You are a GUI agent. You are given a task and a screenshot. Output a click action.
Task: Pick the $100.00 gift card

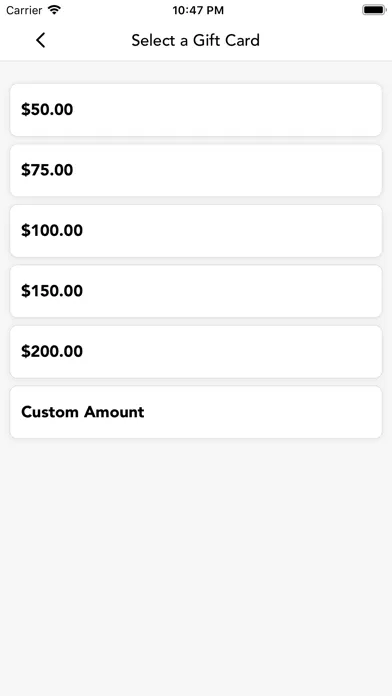pyautogui.click(x=196, y=230)
